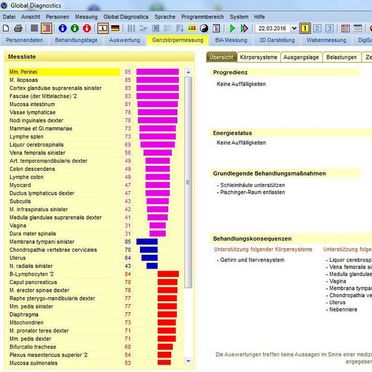372x372 pixels.
Task: Open the Global Diagnostics menu
Action: [x=126, y=17]
